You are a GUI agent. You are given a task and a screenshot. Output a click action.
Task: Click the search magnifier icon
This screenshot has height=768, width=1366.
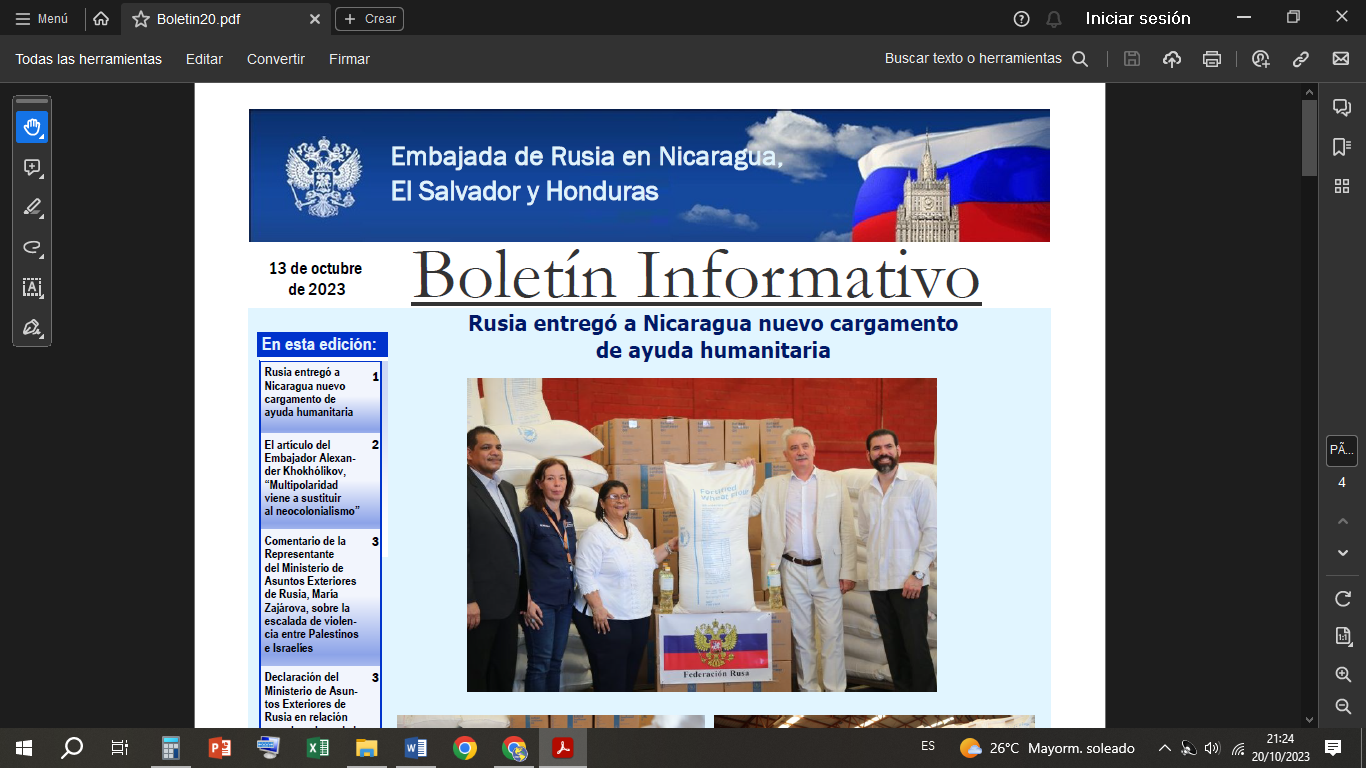coord(1080,59)
